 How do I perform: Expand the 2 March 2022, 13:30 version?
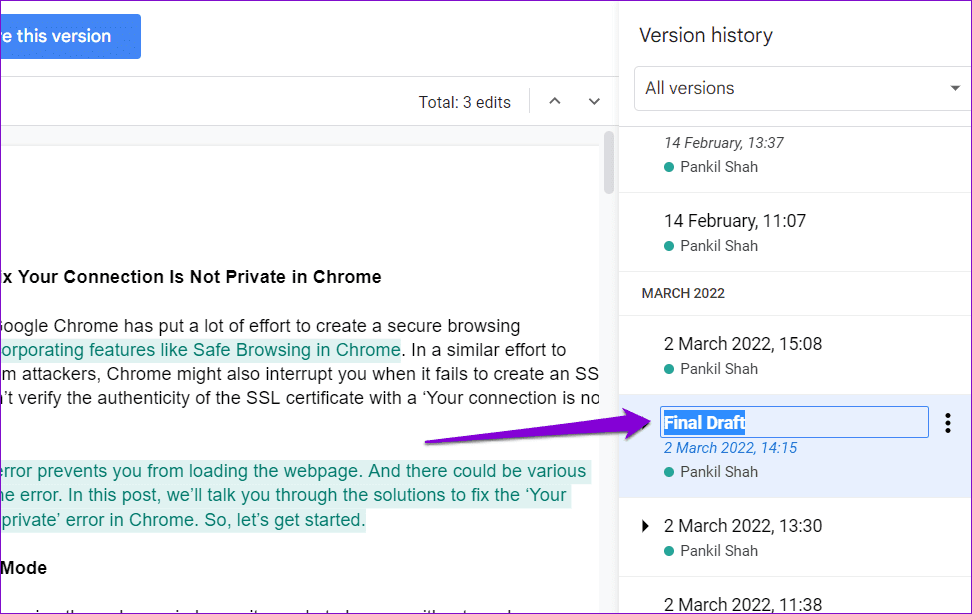click(x=645, y=526)
